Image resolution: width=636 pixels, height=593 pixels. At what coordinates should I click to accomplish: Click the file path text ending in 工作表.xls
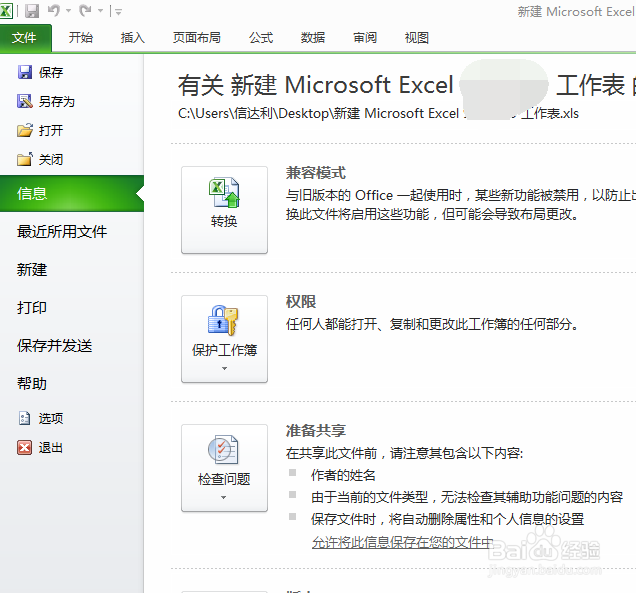click(x=378, y=114)
